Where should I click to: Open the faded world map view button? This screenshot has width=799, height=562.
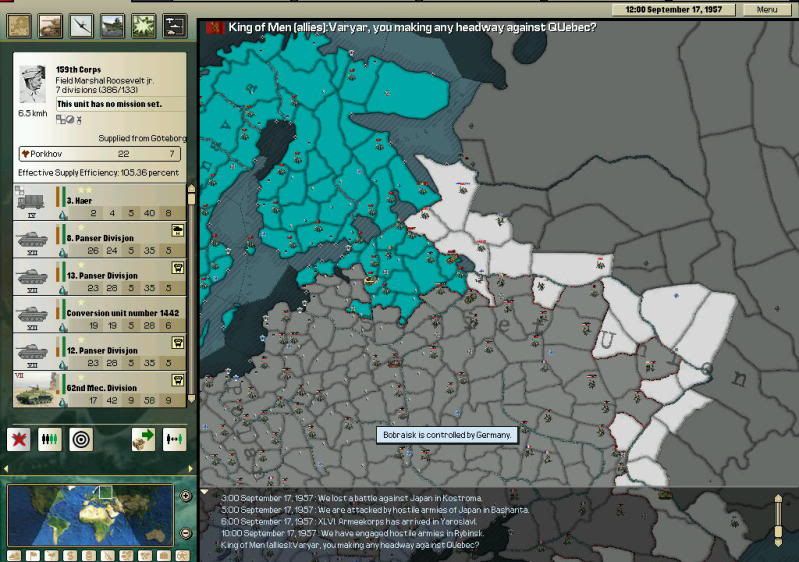[19, 25]
